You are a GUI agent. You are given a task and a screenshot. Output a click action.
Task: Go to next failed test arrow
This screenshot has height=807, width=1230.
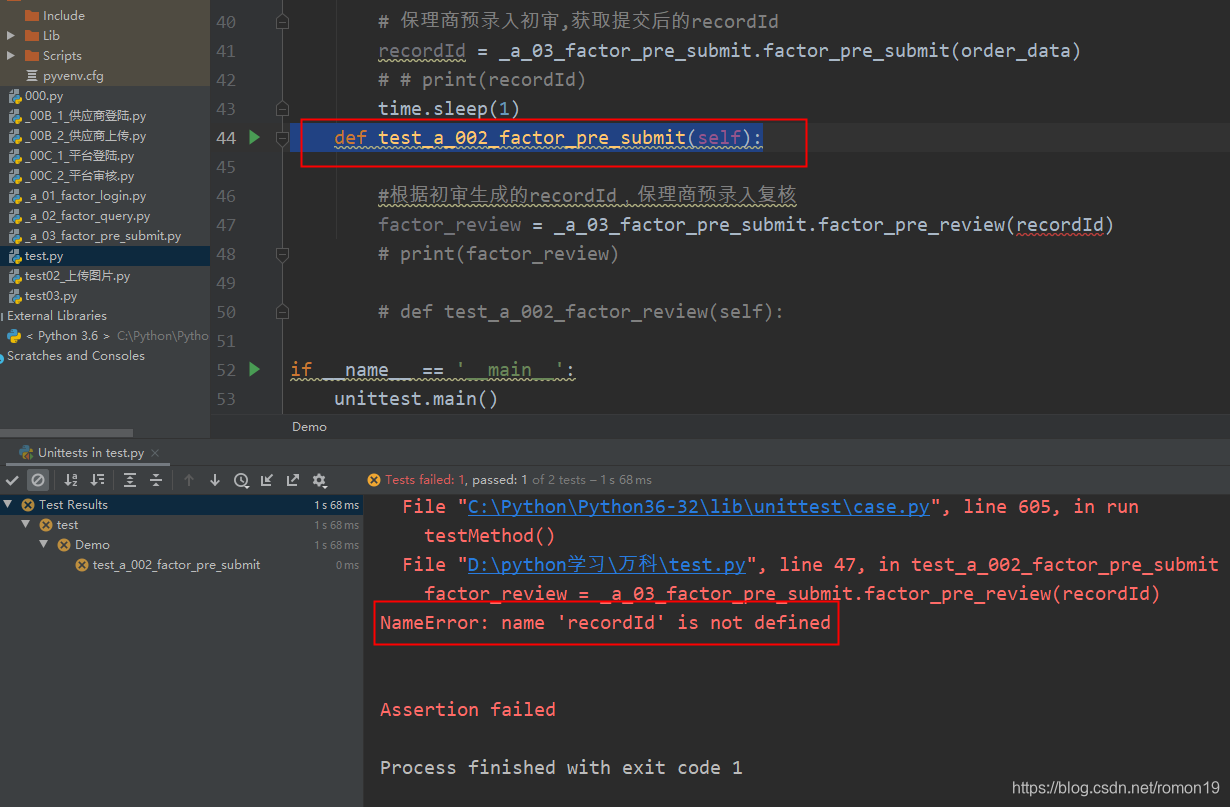pos(215,480)
